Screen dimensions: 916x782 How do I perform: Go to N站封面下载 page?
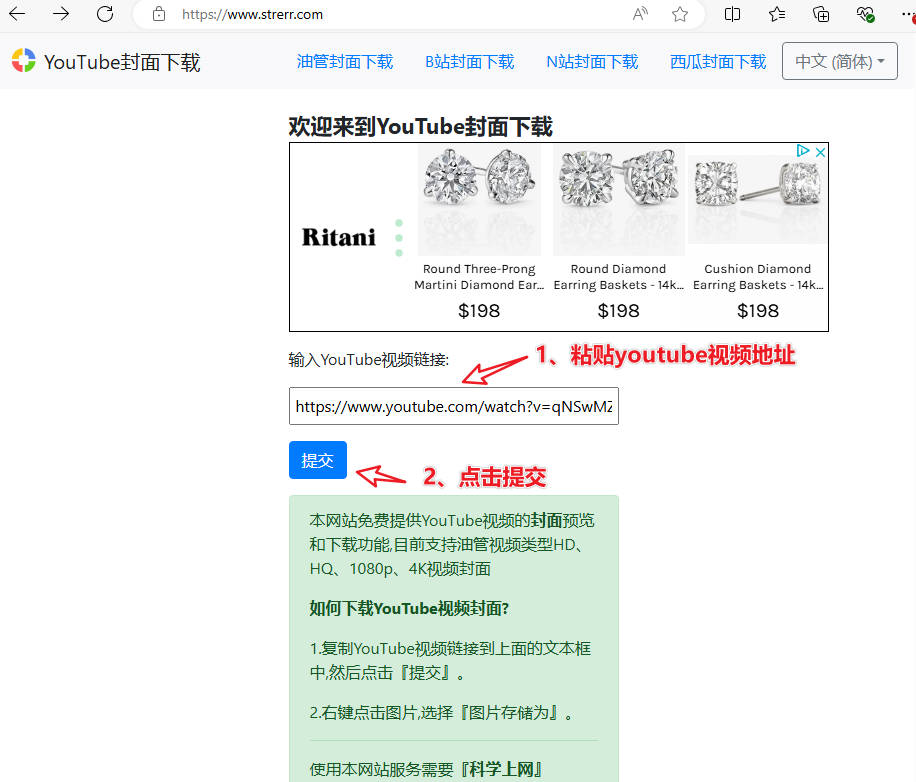pyautogui.click(x=592, y=62)
